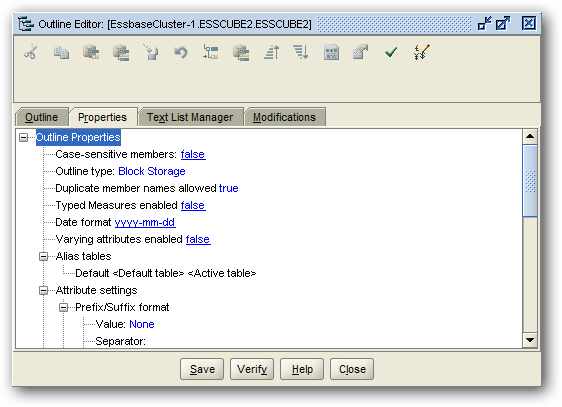The width and height of the screenshot is (562, 407).
Task: Click the Cut scissors toolbar icon
Action: click(31, 52)
